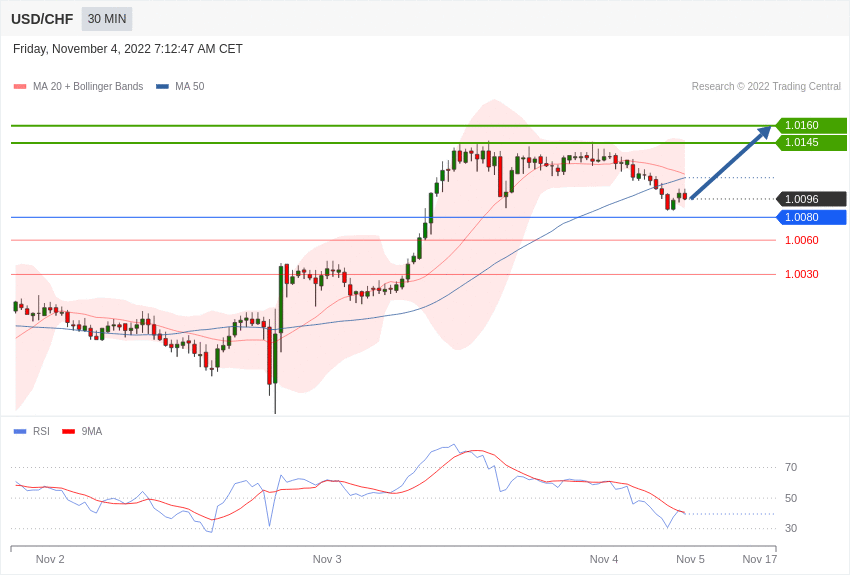Viewport: 850px width, 576px height.
Task: Click the Nov 3 date axis label
Action: coord(327,559)
